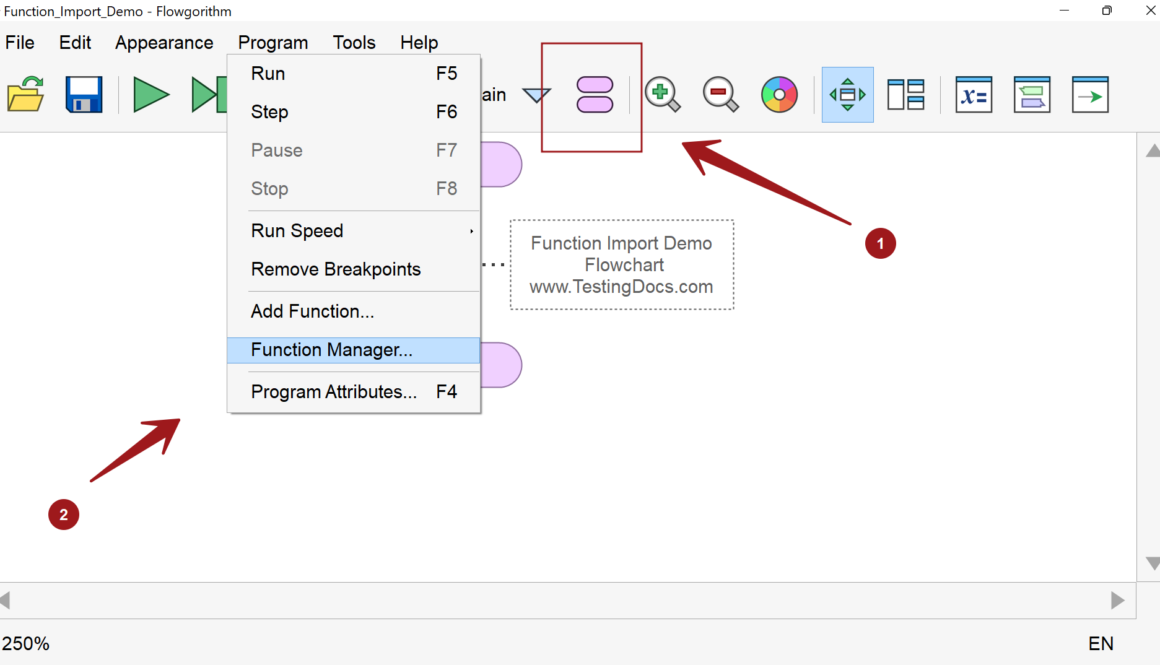Screen dimensions: 1160x665
Task: Open the Tools menu
Action: pyautogui.click(x=354, y=42)
